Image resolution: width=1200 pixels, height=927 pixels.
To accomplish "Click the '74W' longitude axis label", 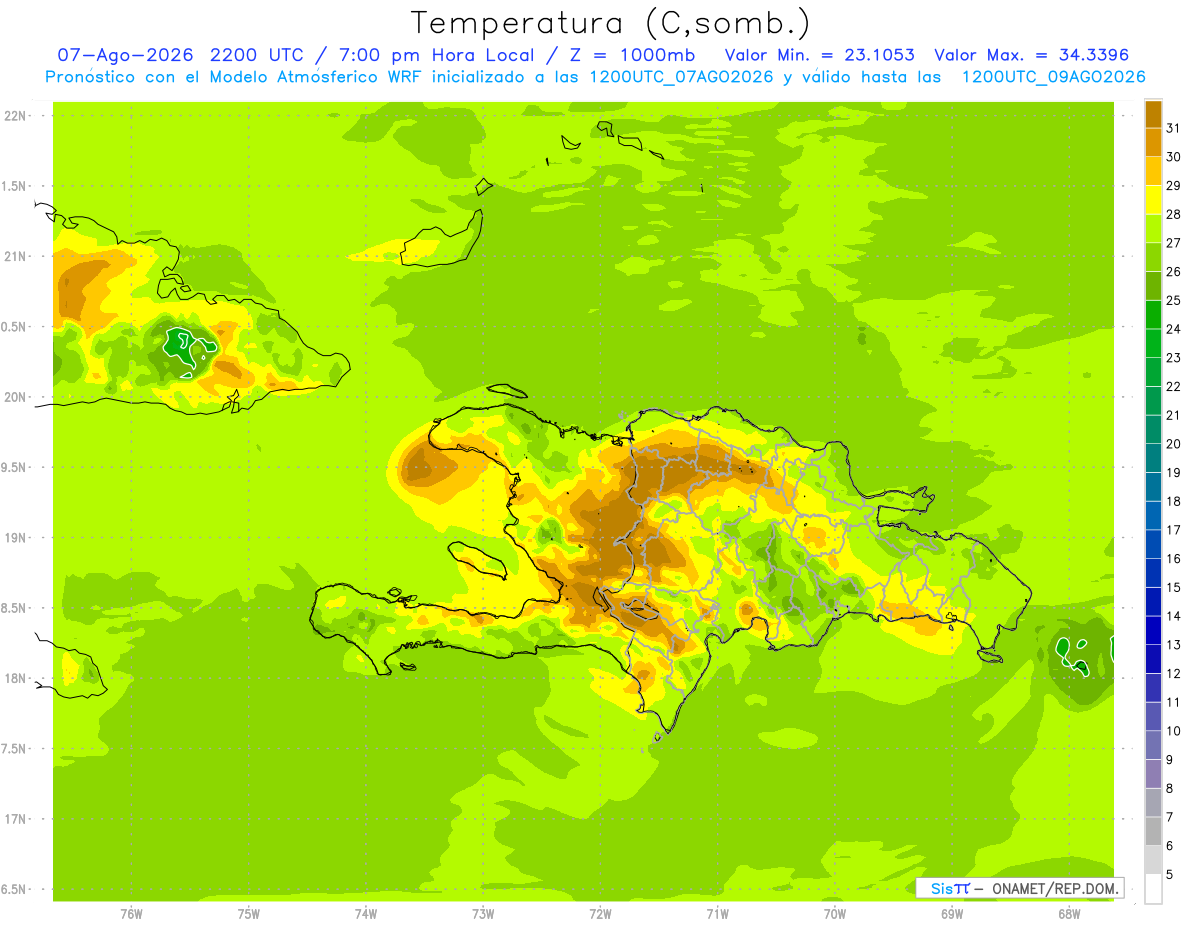I will point(366,914).
